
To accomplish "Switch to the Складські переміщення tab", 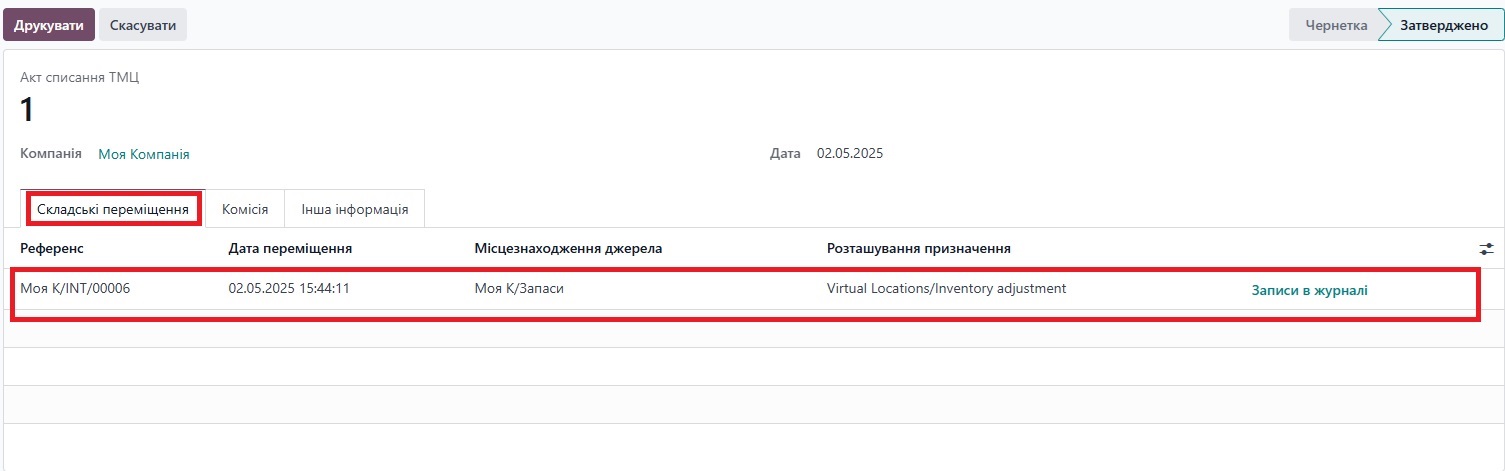I will 113,210.
